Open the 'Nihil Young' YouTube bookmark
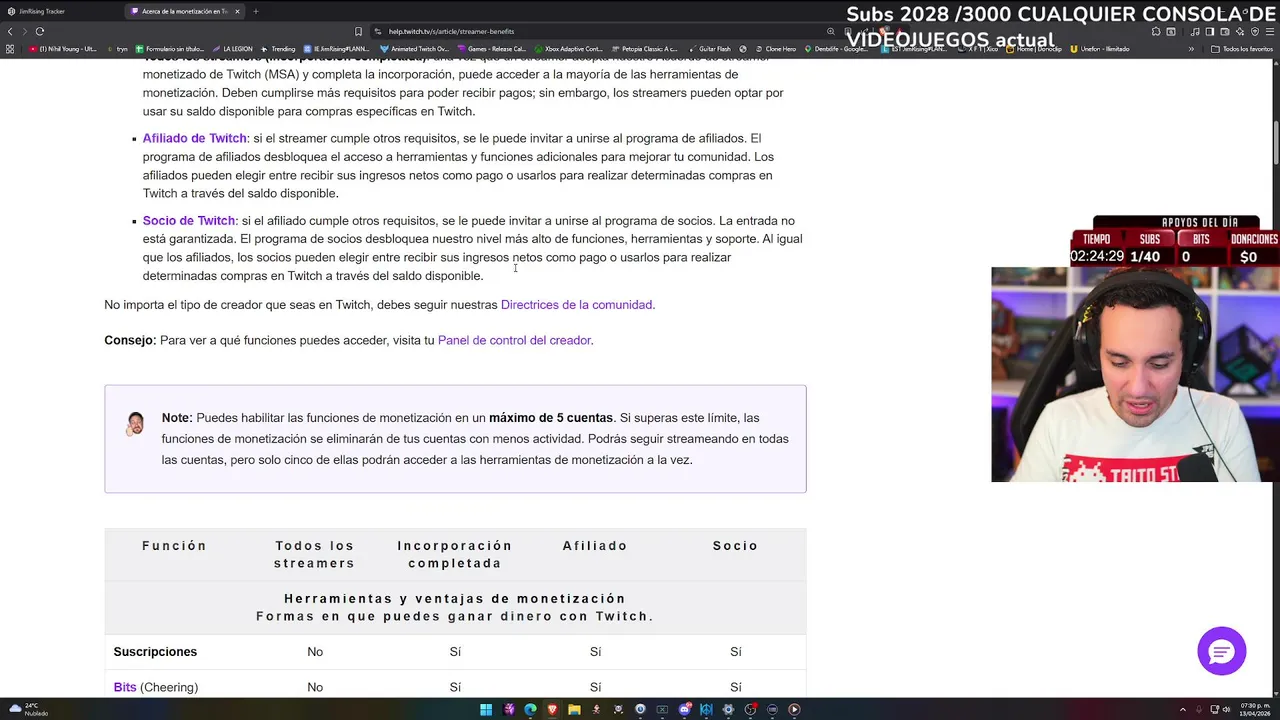Viewport: 1280px width, 720px height. coord(63,49)
